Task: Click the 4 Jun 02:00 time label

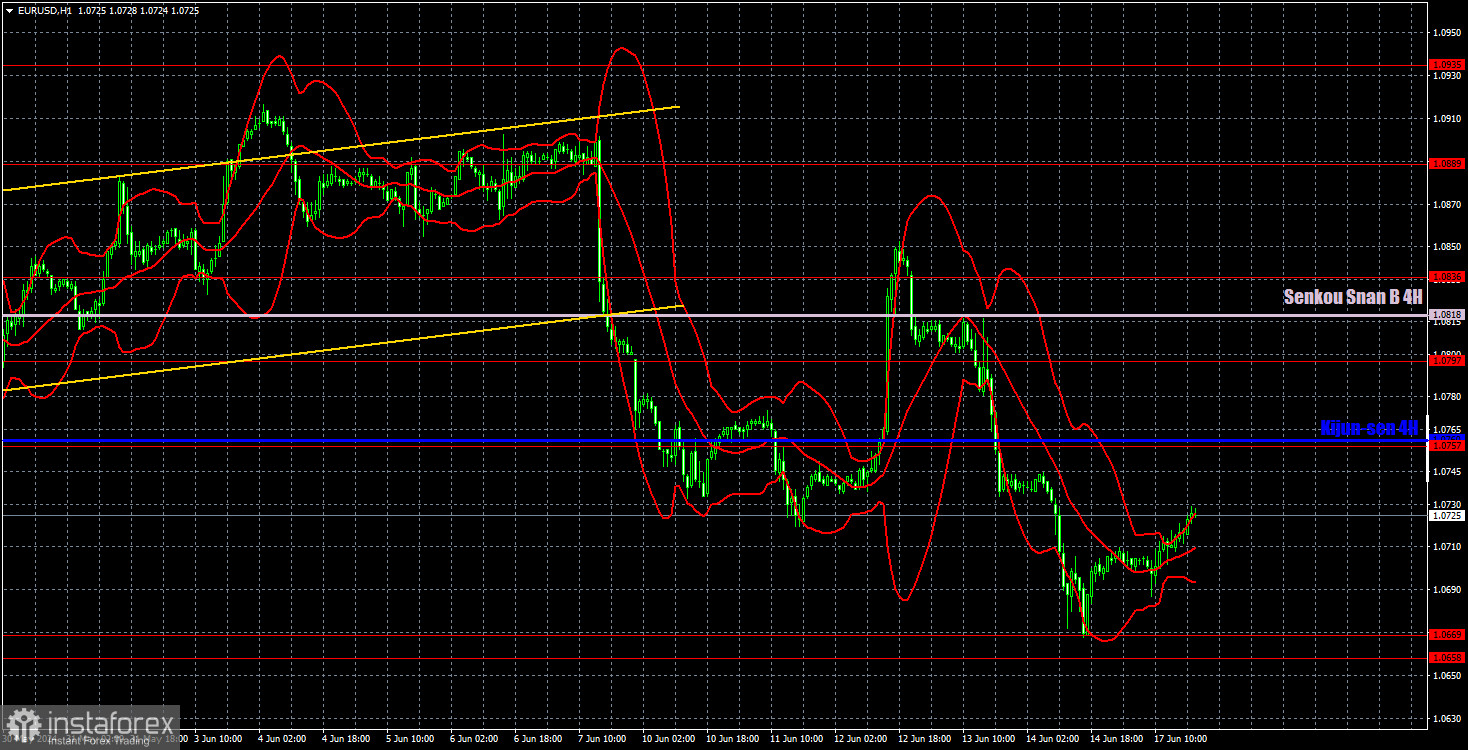Action: click(280, 738)
